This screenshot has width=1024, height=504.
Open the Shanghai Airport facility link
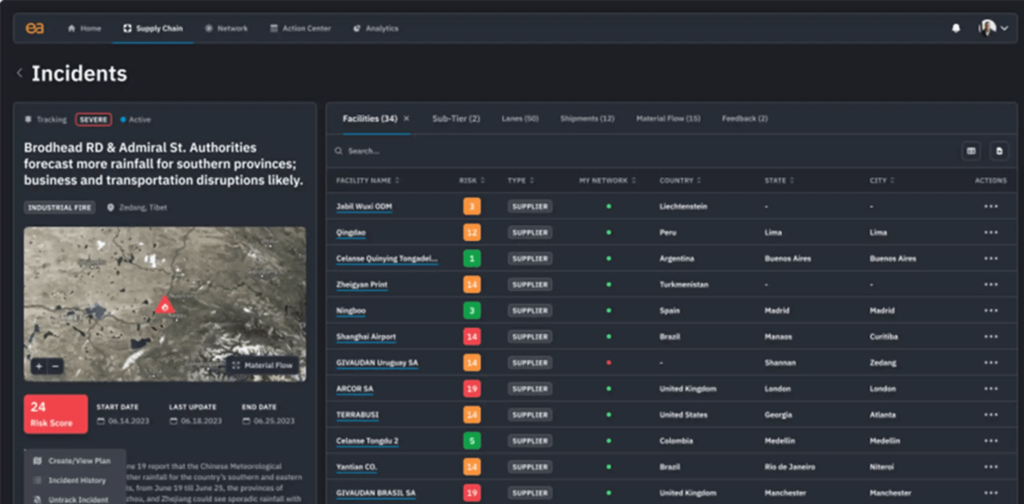366,337
